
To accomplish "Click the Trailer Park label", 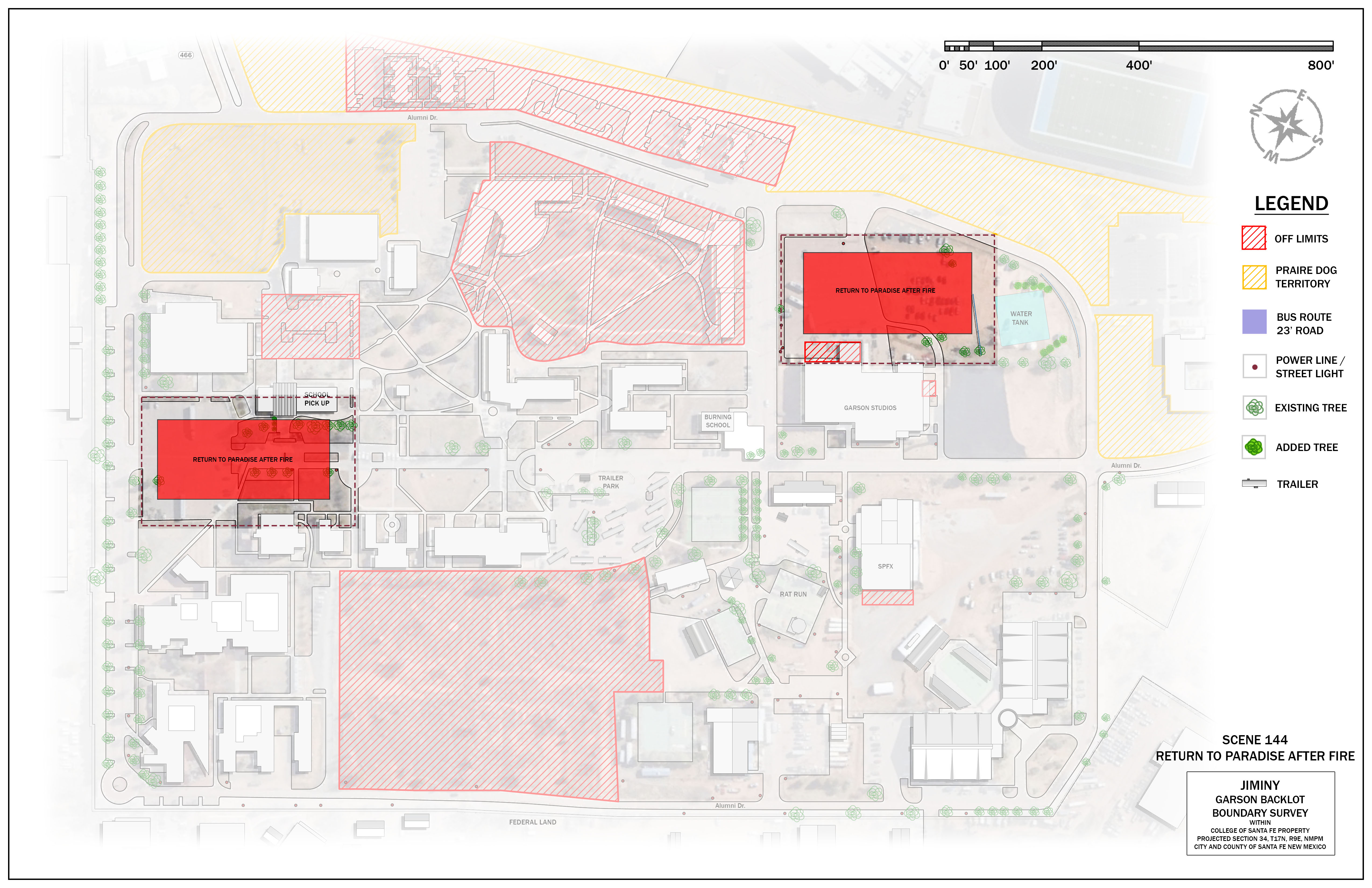I will coord(610,482).
